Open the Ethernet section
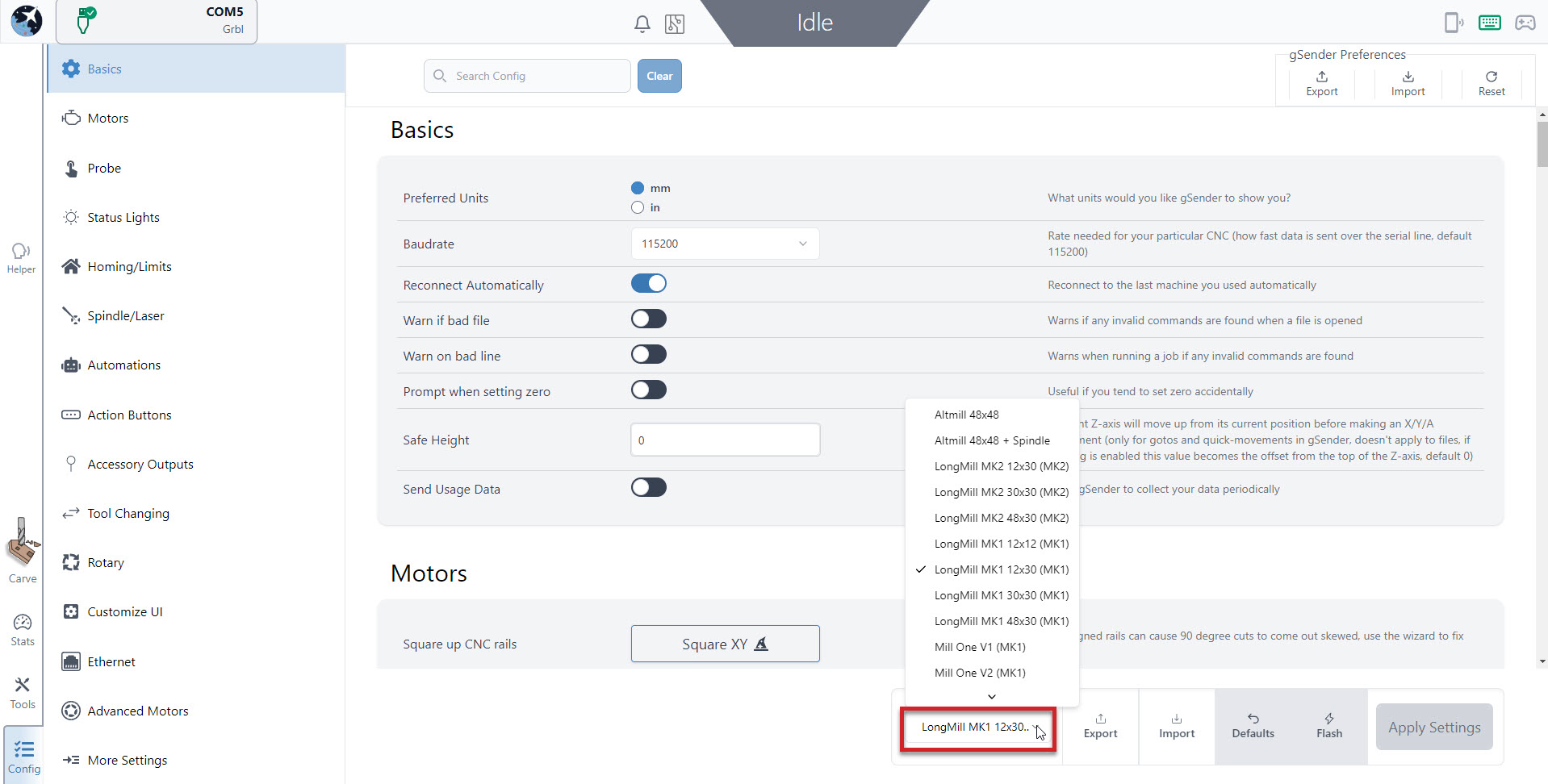1548x784 pixels. point(197,661)
